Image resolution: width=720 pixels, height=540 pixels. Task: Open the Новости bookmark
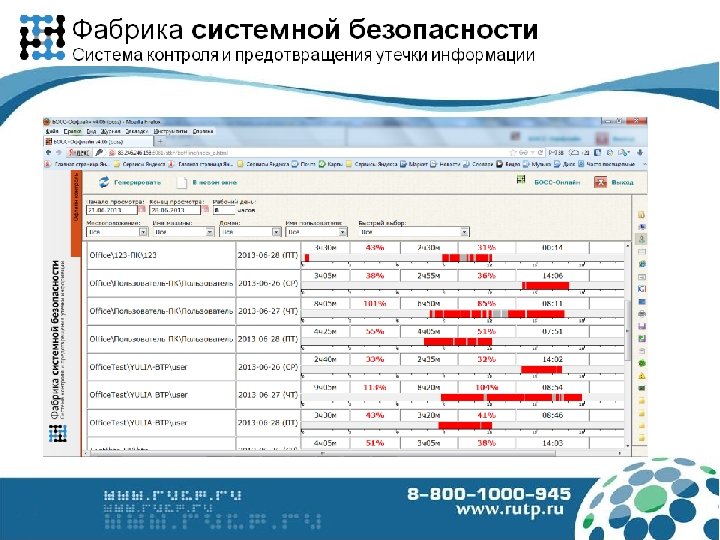click(x=445, y=164)
